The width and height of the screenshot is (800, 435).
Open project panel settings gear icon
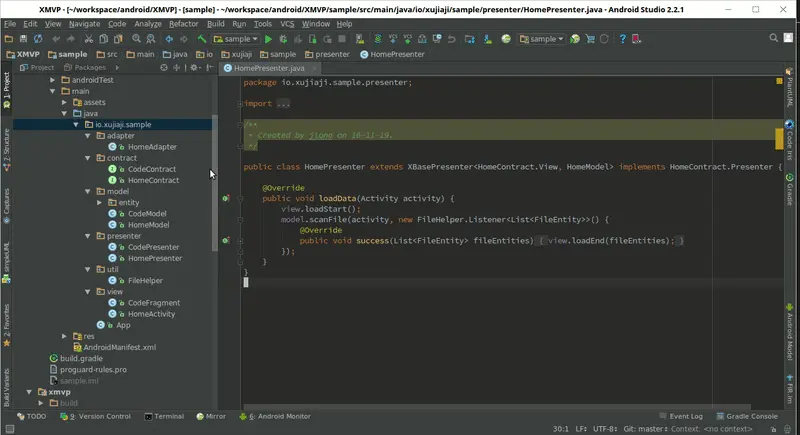click(x=193, y=67)
